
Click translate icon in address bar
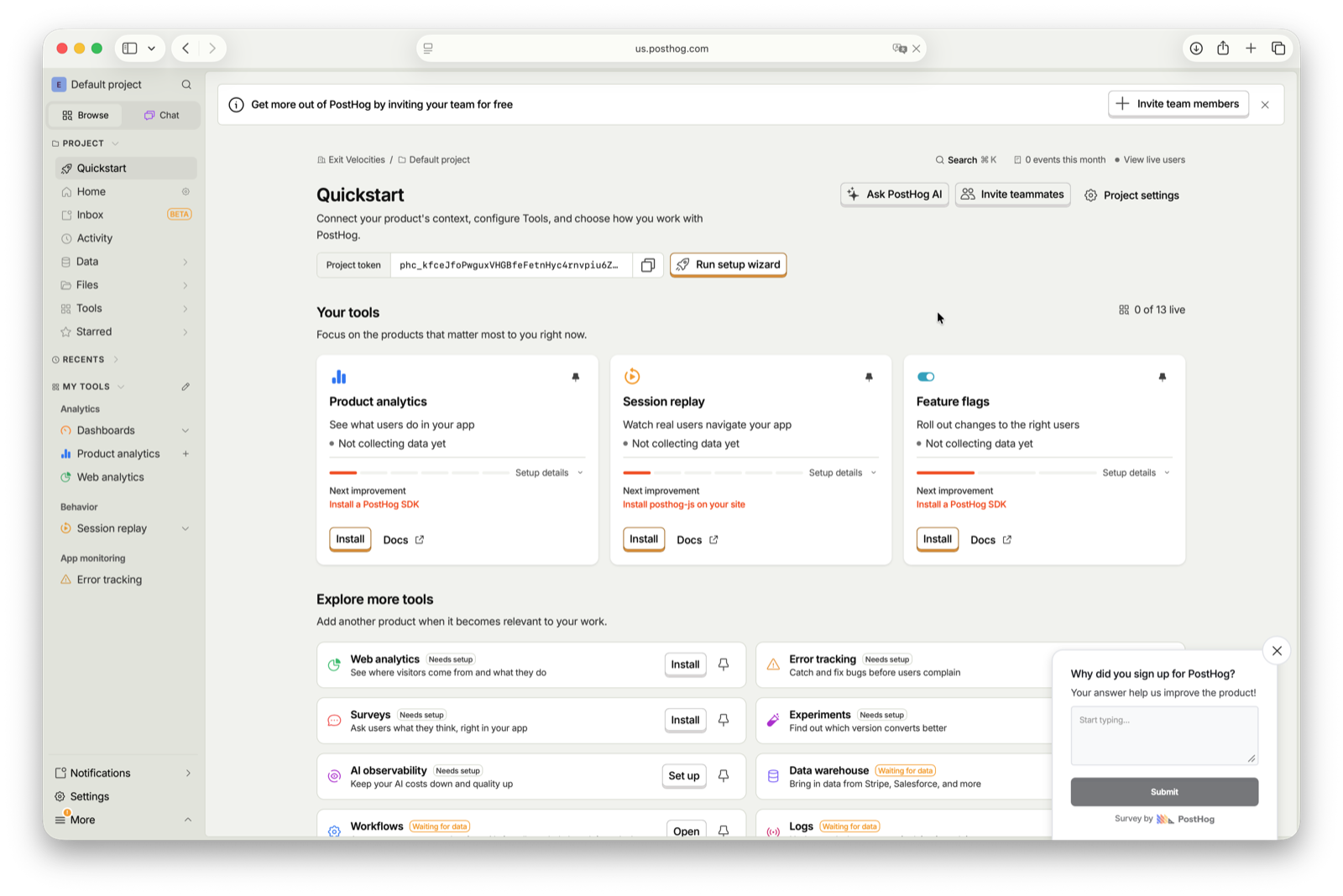[x=900, y=49]
